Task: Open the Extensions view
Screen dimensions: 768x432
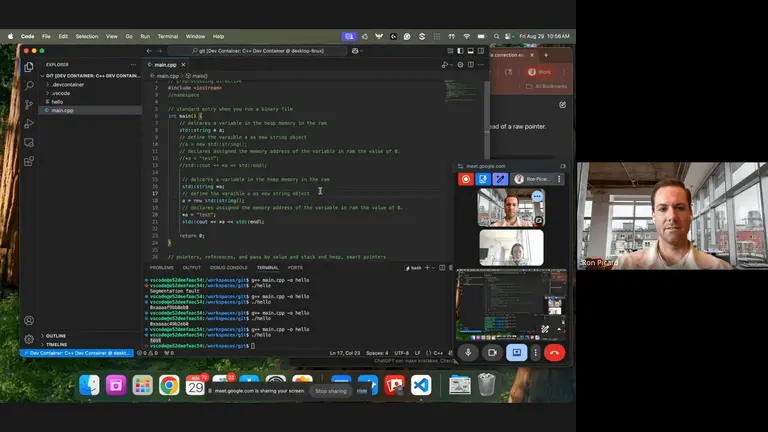Action: tap(29, 161)
